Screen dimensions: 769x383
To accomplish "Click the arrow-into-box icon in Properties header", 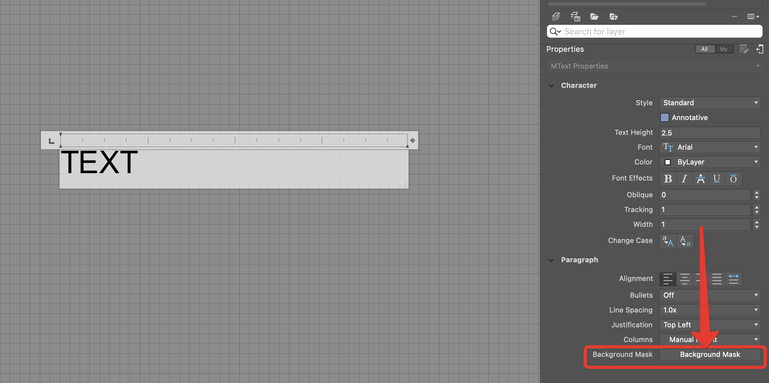I will pos(760,49).
